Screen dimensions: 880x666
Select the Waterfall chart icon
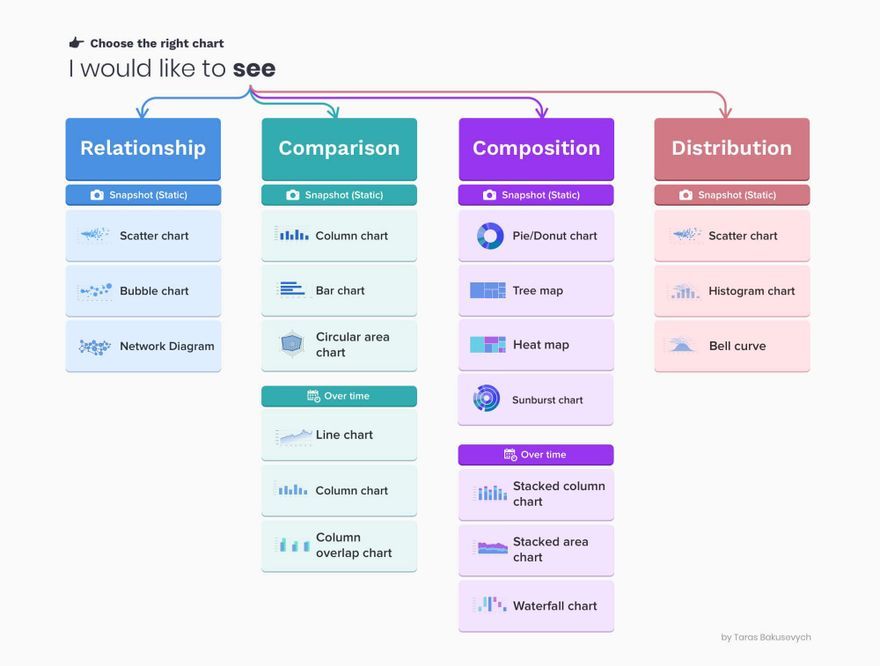click(x=490, y=604)
